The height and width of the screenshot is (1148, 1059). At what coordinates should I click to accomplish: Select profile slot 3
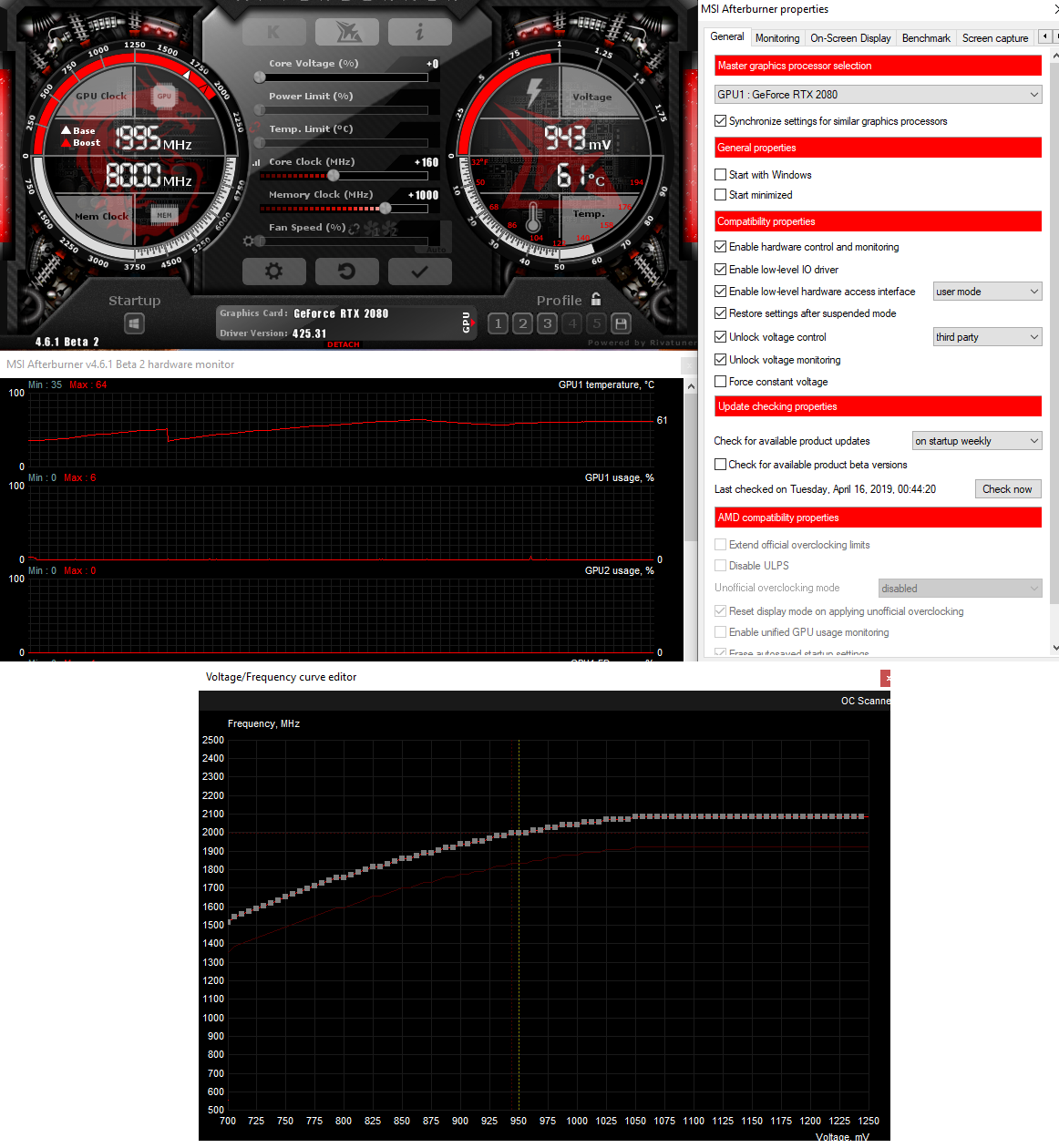[547, 323]
